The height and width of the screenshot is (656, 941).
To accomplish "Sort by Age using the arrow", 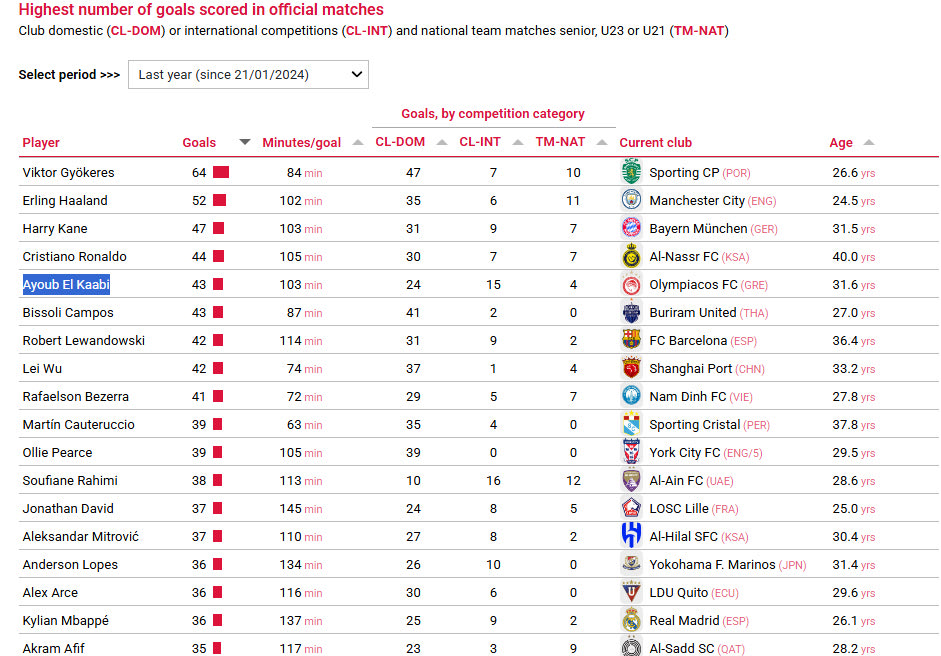I will click(x=868, y=142).
